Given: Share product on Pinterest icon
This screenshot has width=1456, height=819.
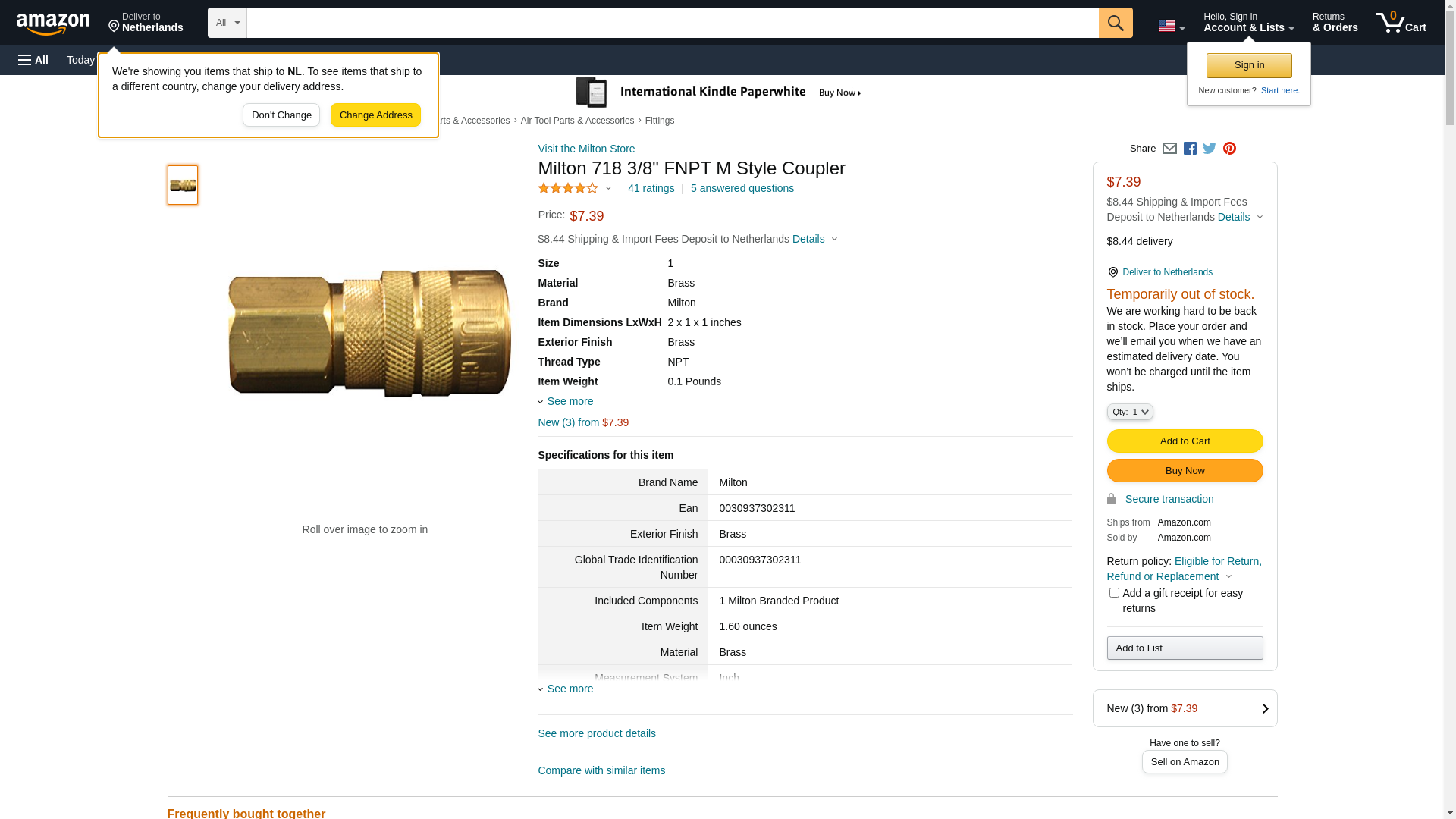Looking at the screenshot, I should pos(1229,149).
